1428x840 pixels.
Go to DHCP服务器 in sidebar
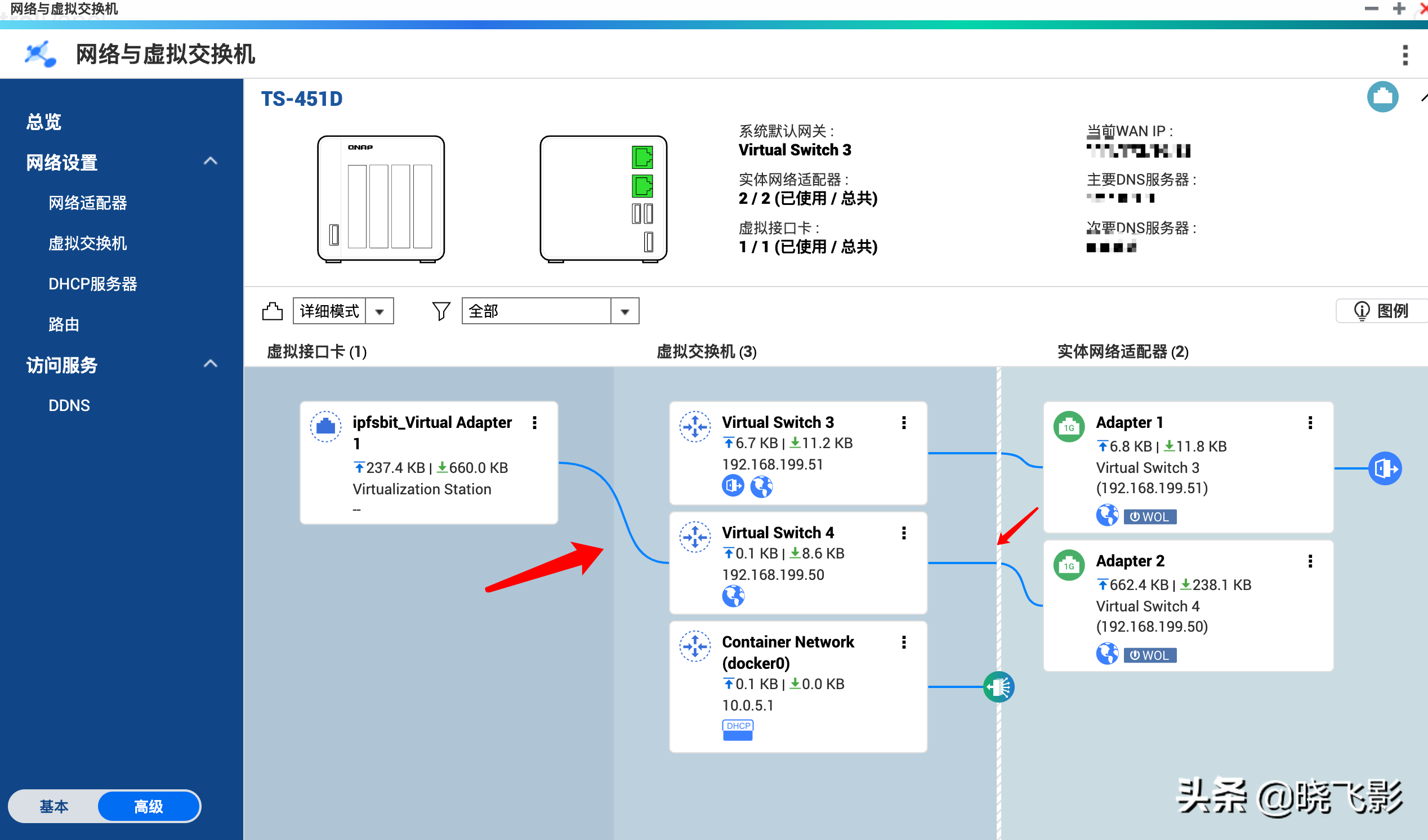(93, 284)
